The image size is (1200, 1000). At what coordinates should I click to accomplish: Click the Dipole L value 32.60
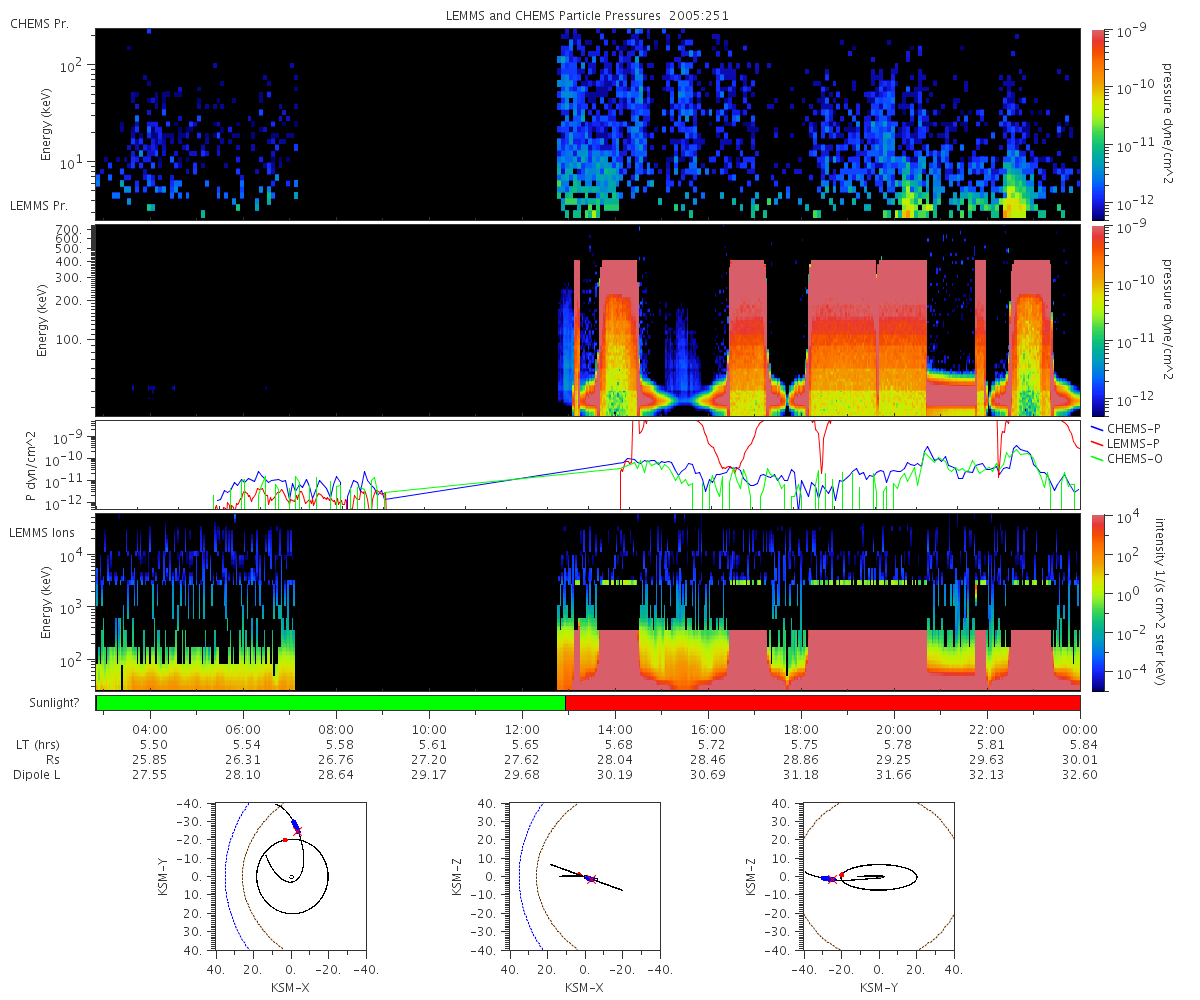[1080, 775]
